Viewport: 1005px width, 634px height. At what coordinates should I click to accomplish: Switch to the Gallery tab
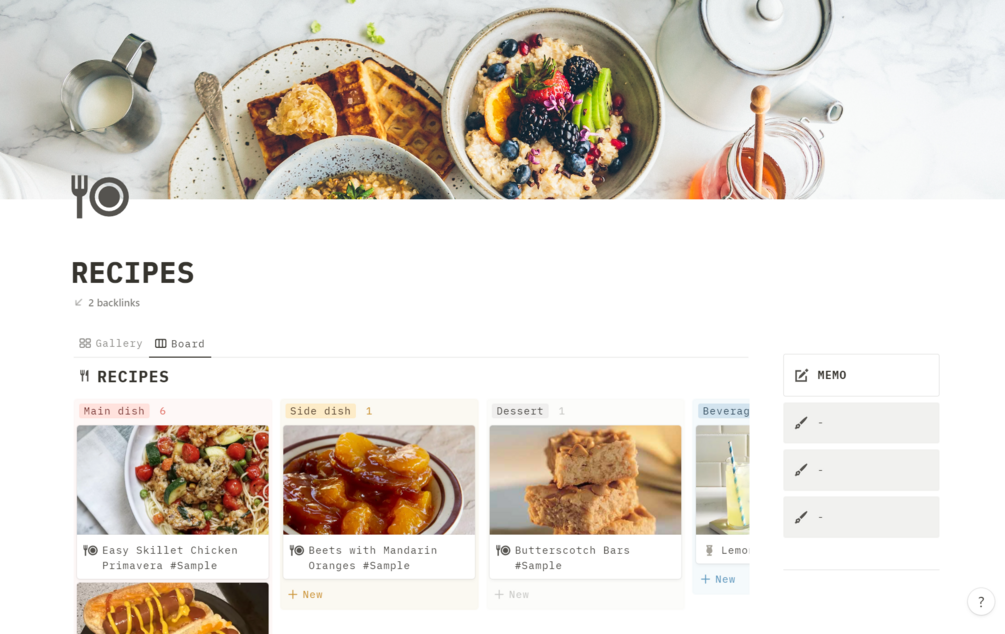tap(111, 344)
